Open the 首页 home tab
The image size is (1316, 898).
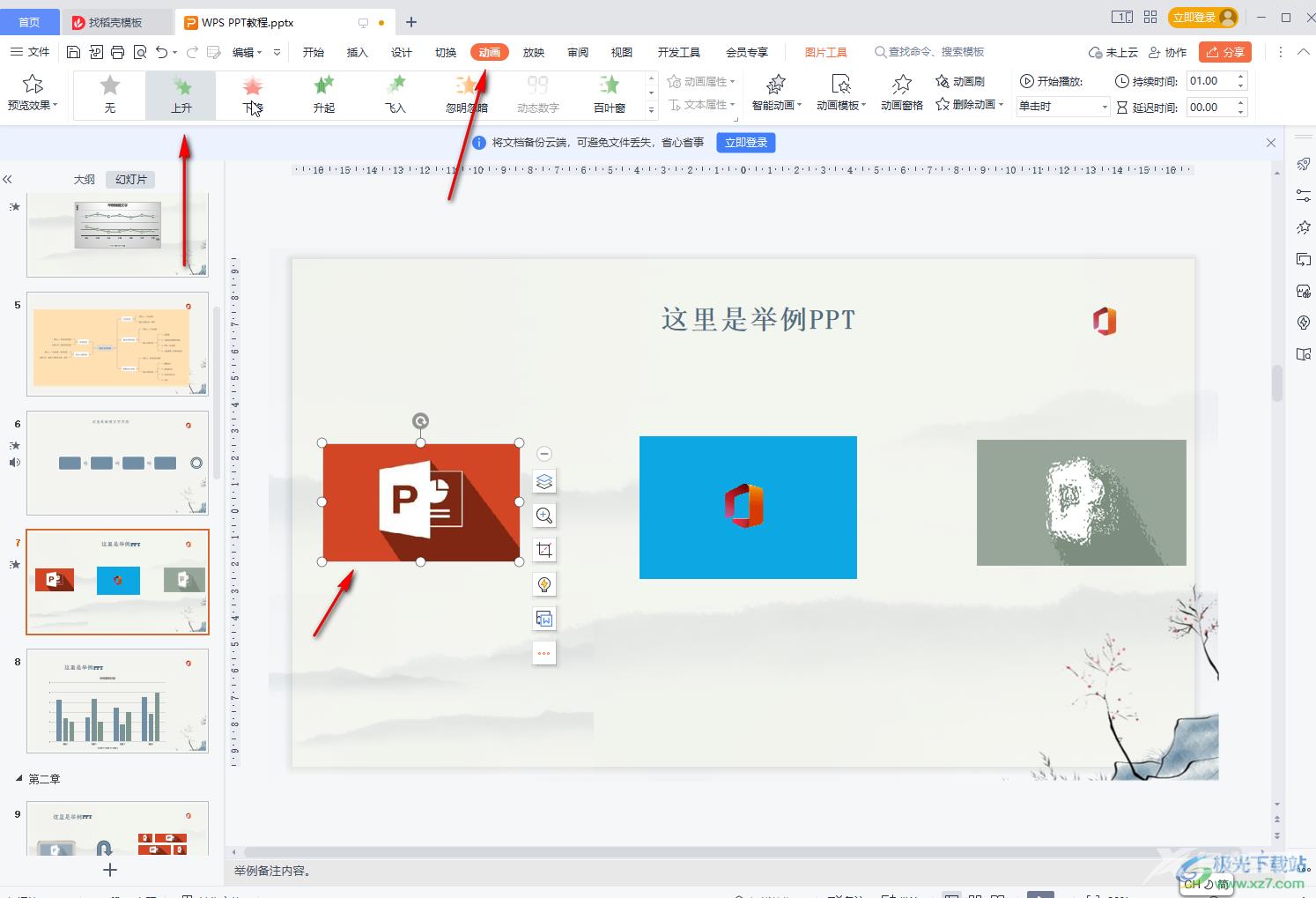[x=29, y=22]
